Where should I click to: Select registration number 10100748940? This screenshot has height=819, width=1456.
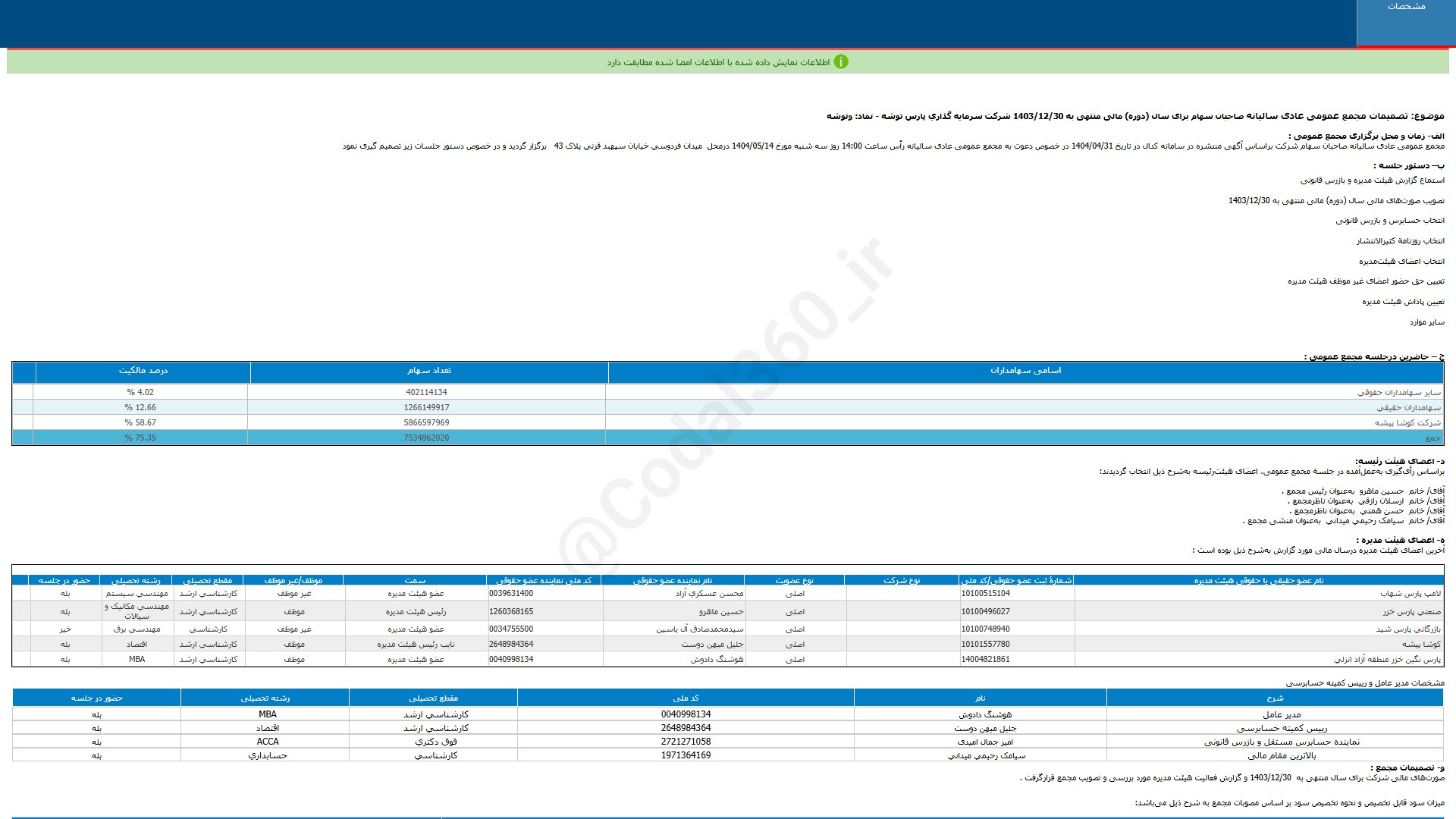coord(985,629)
